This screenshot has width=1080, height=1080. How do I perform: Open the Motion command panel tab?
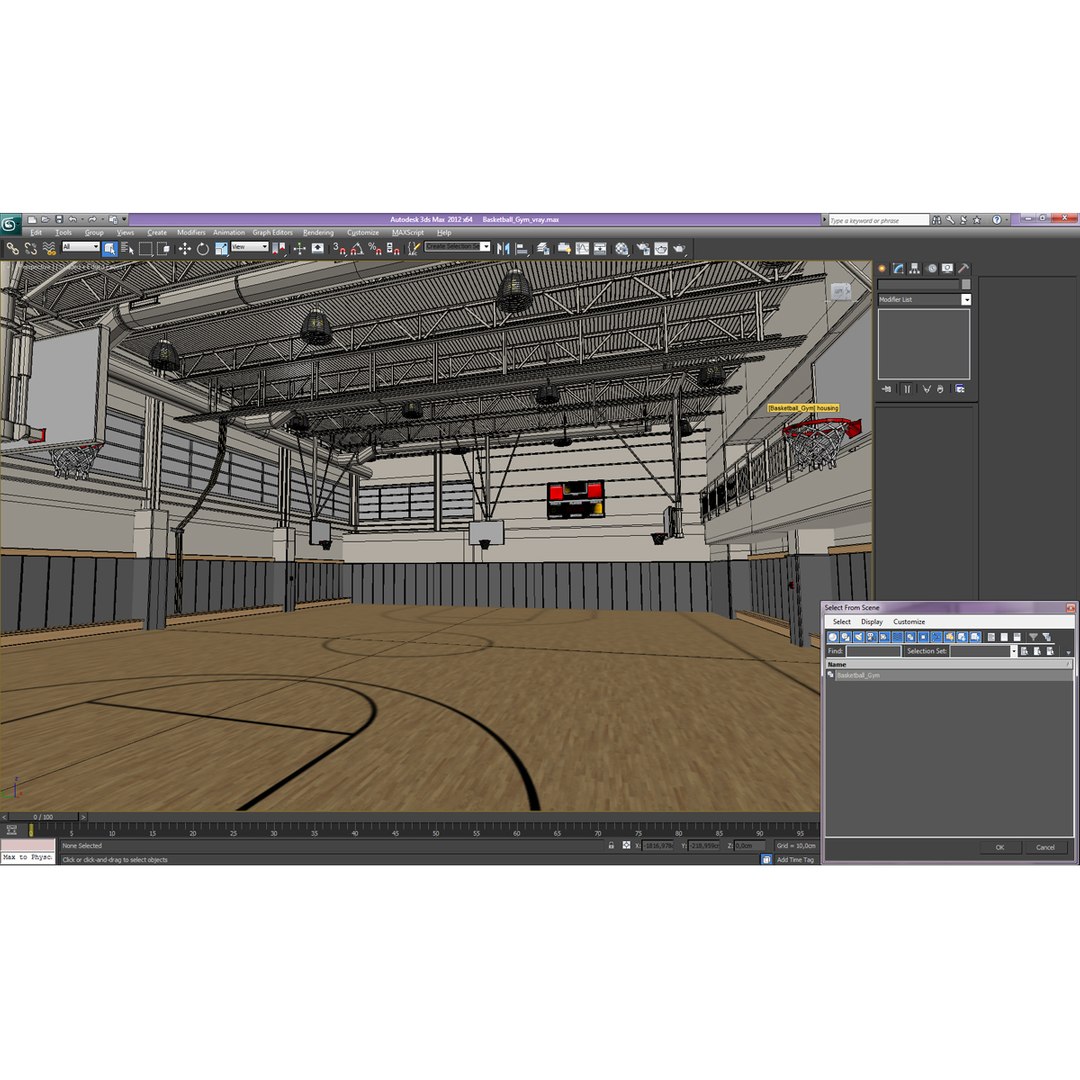pyautogui.click(x=932, y=269)
